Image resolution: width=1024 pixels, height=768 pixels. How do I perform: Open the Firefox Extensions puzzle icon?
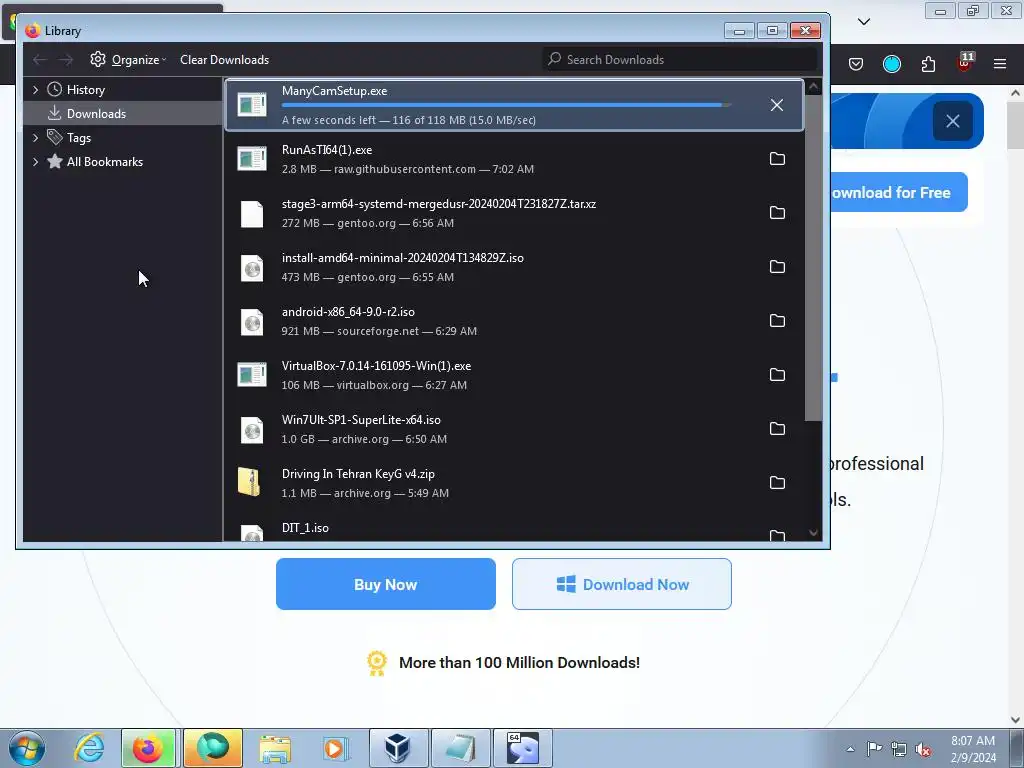tap(928, 63)
